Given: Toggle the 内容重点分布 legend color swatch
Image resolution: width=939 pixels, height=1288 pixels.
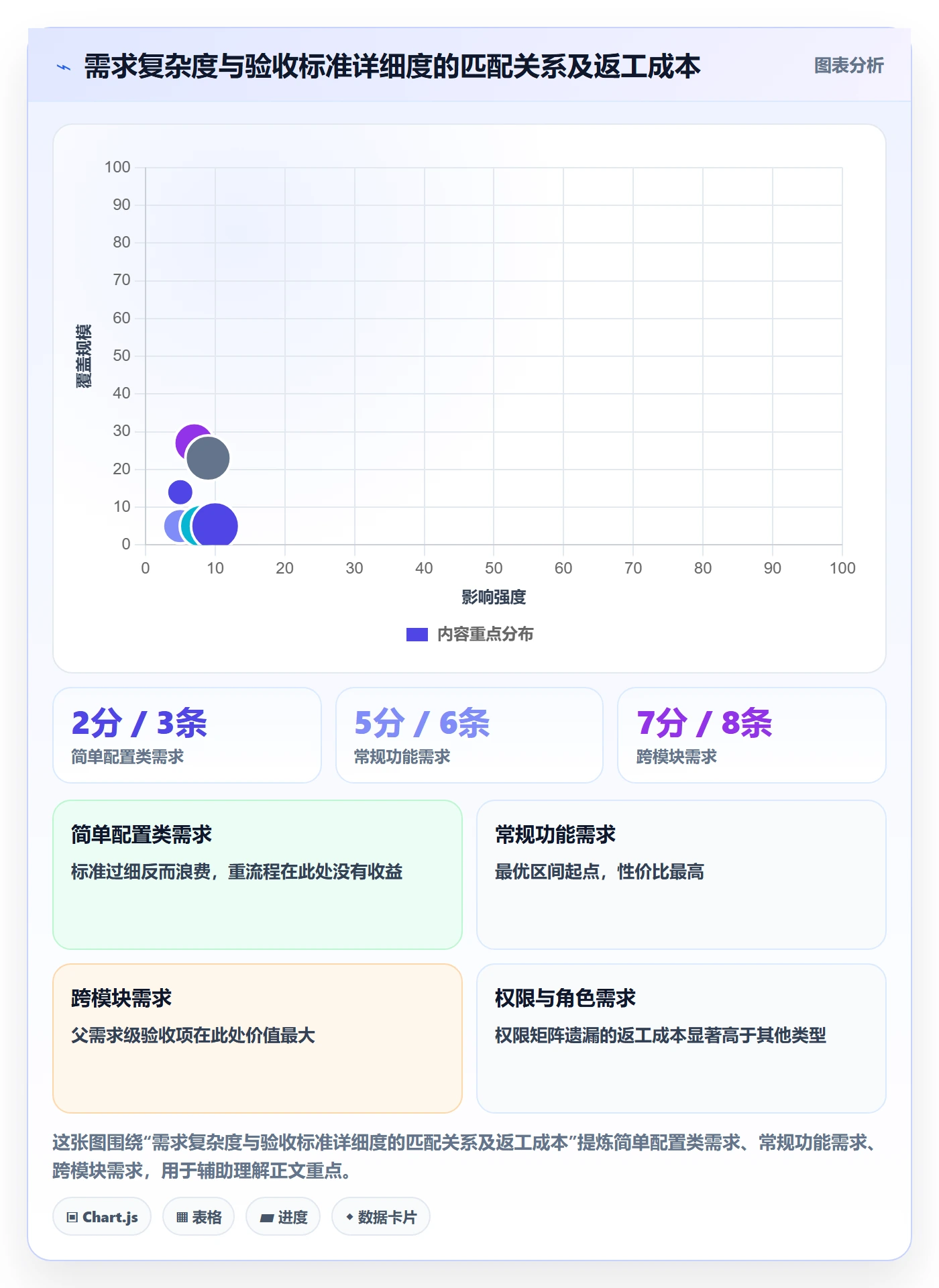Looking at the screenshot, I should 417,635.
